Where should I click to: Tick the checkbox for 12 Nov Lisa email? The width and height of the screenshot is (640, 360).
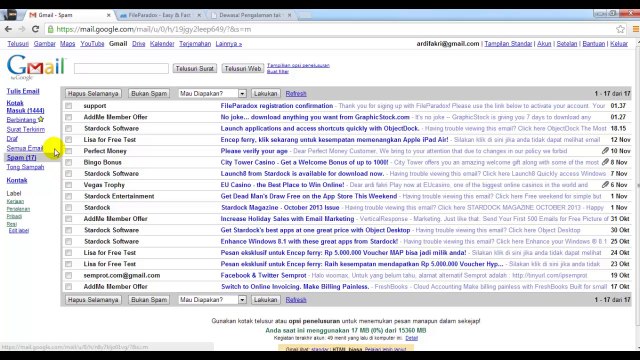click(x=69, y=140)
